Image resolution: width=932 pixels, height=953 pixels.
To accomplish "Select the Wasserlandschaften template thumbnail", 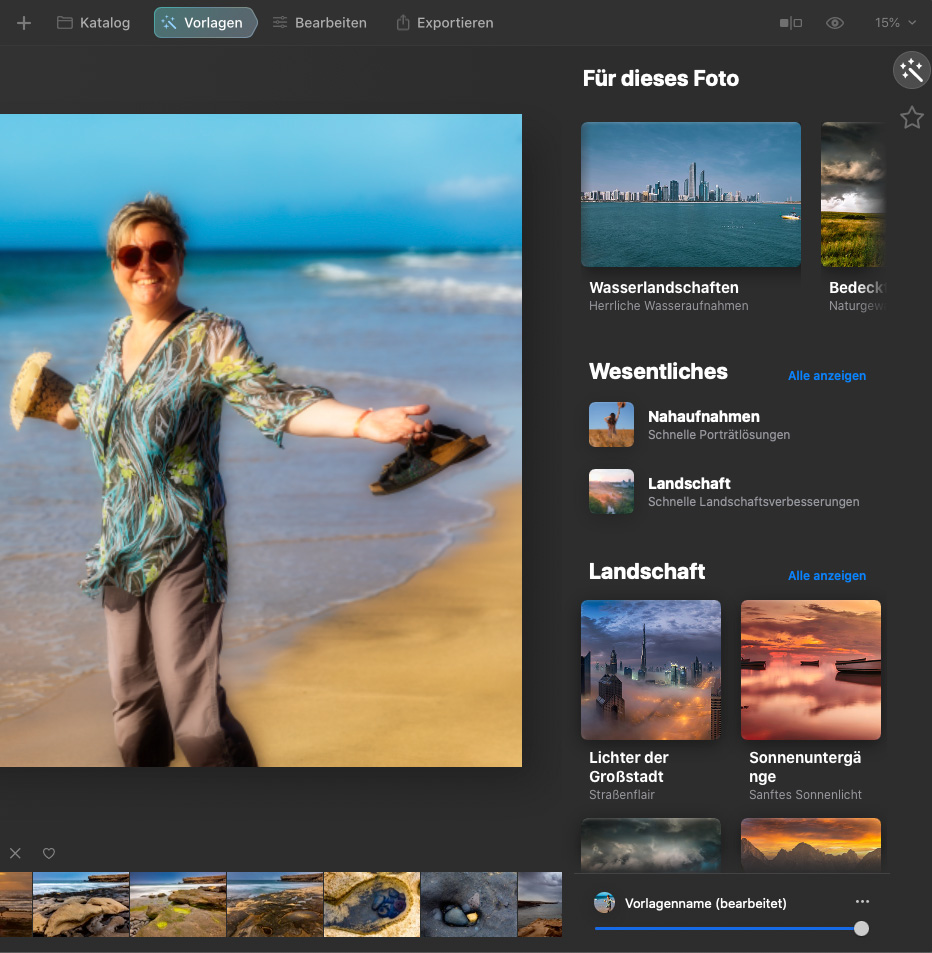I will pos(691,195).
